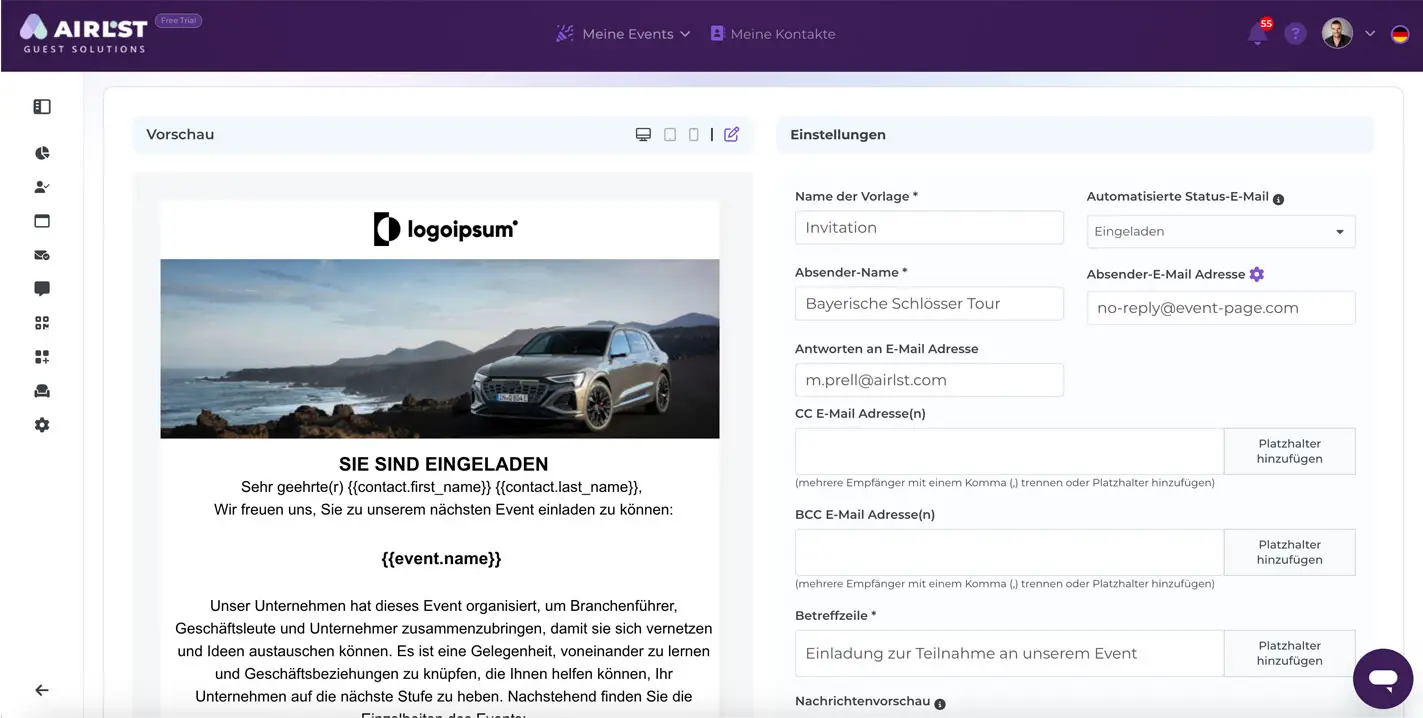This screenshot has height=718, width=1423.
Task: Open the notifications bell showing 55
Action: point(1257,33)
